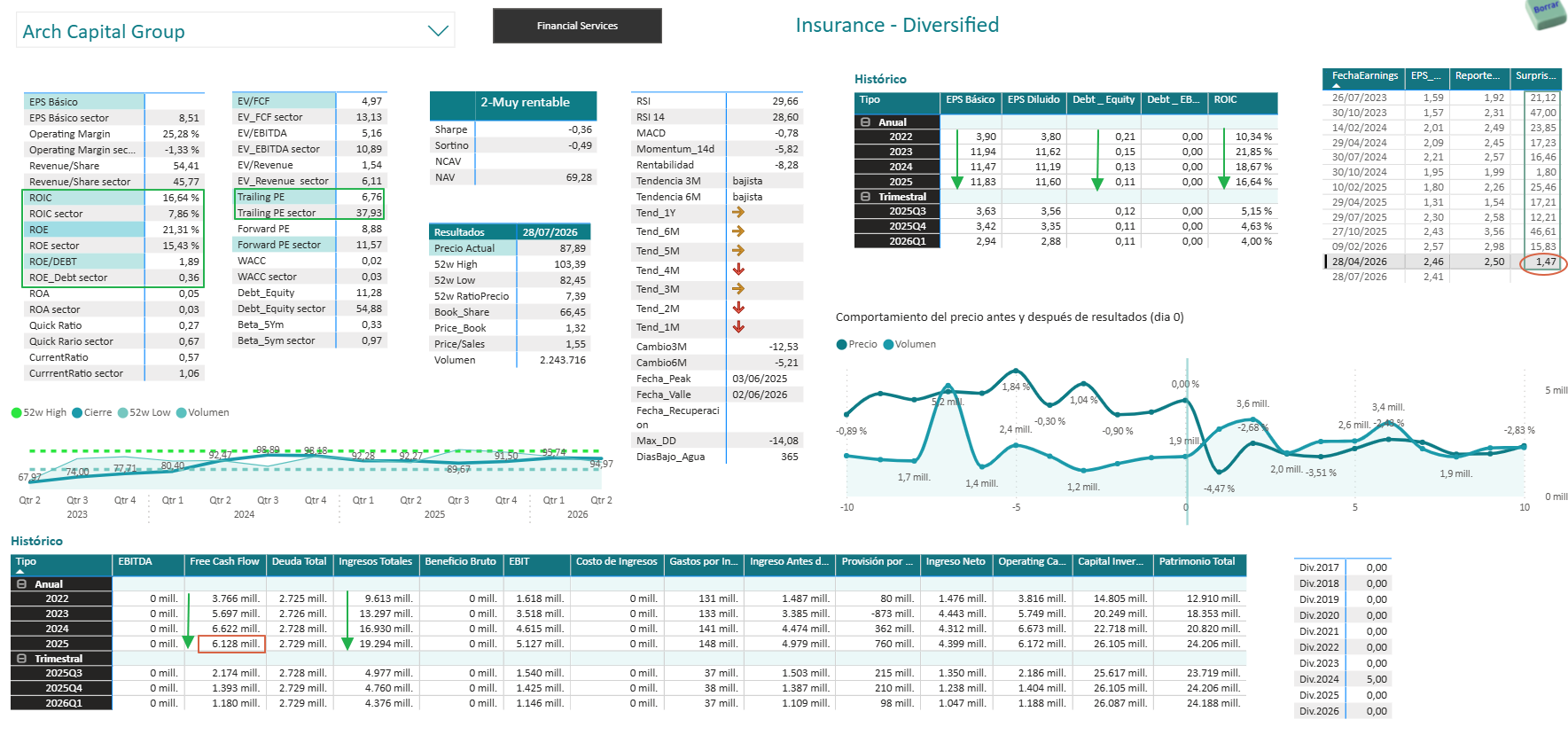The height and width of the screenshot is (735, 1568).
Task: Click the 52w High legend marker
Action: coord(16,412)
